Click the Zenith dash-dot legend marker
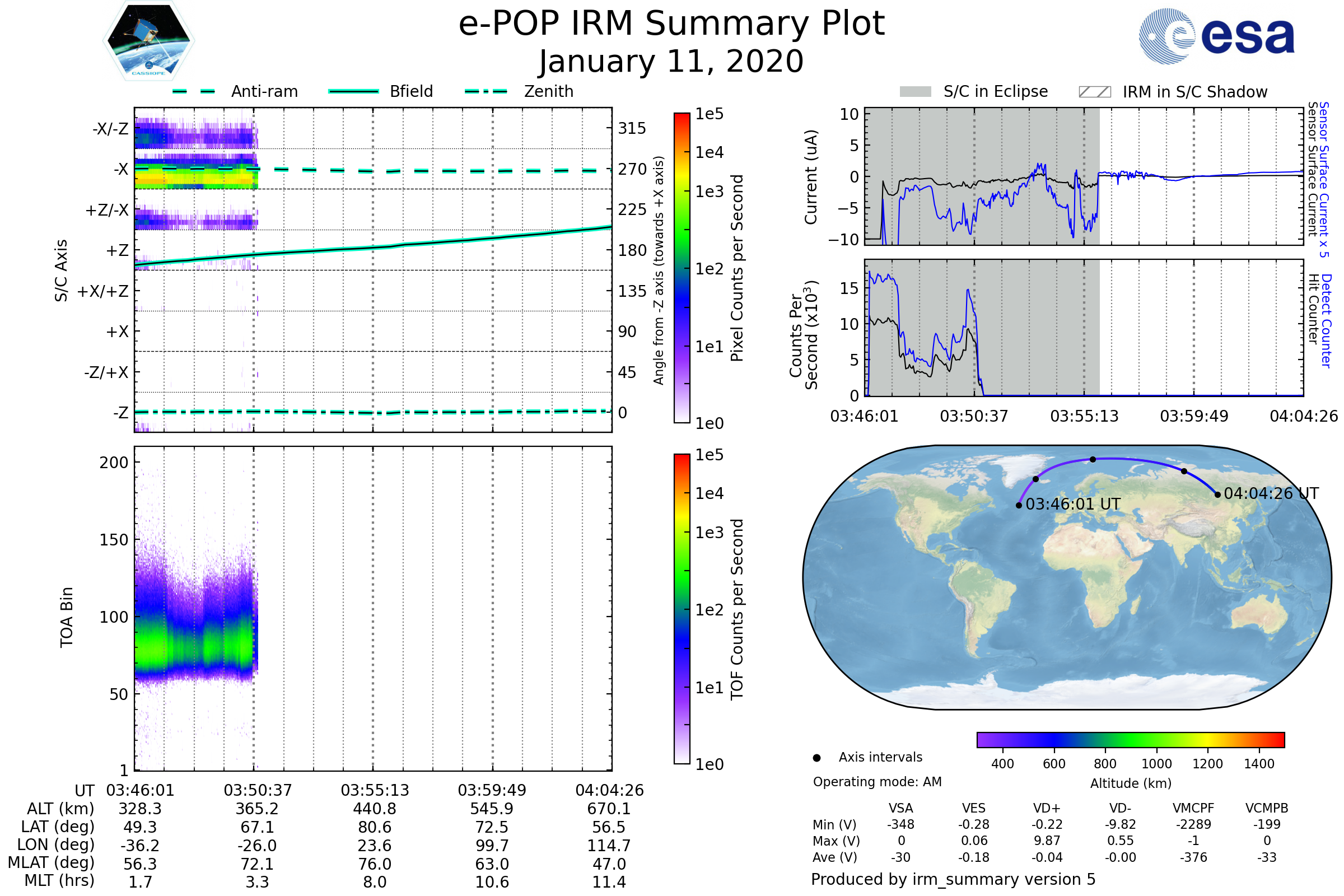1344x896 pixels. tap(486, 91)
